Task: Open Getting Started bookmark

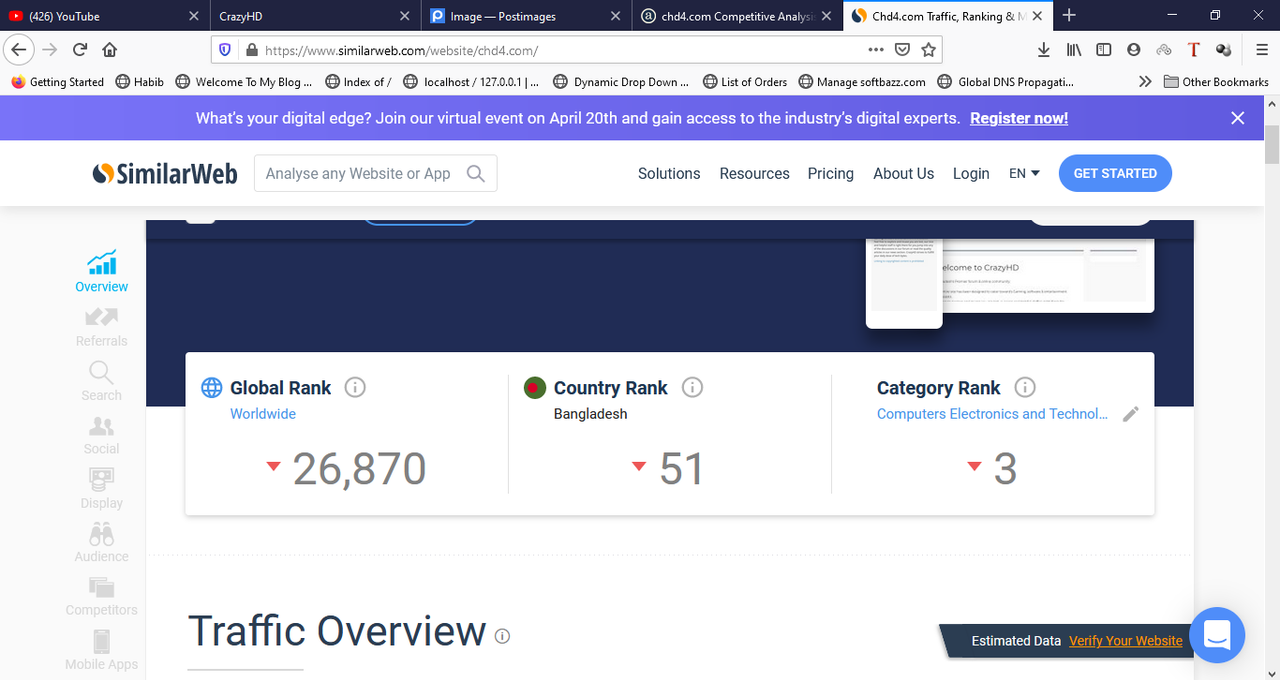Action: pos(57,82)
